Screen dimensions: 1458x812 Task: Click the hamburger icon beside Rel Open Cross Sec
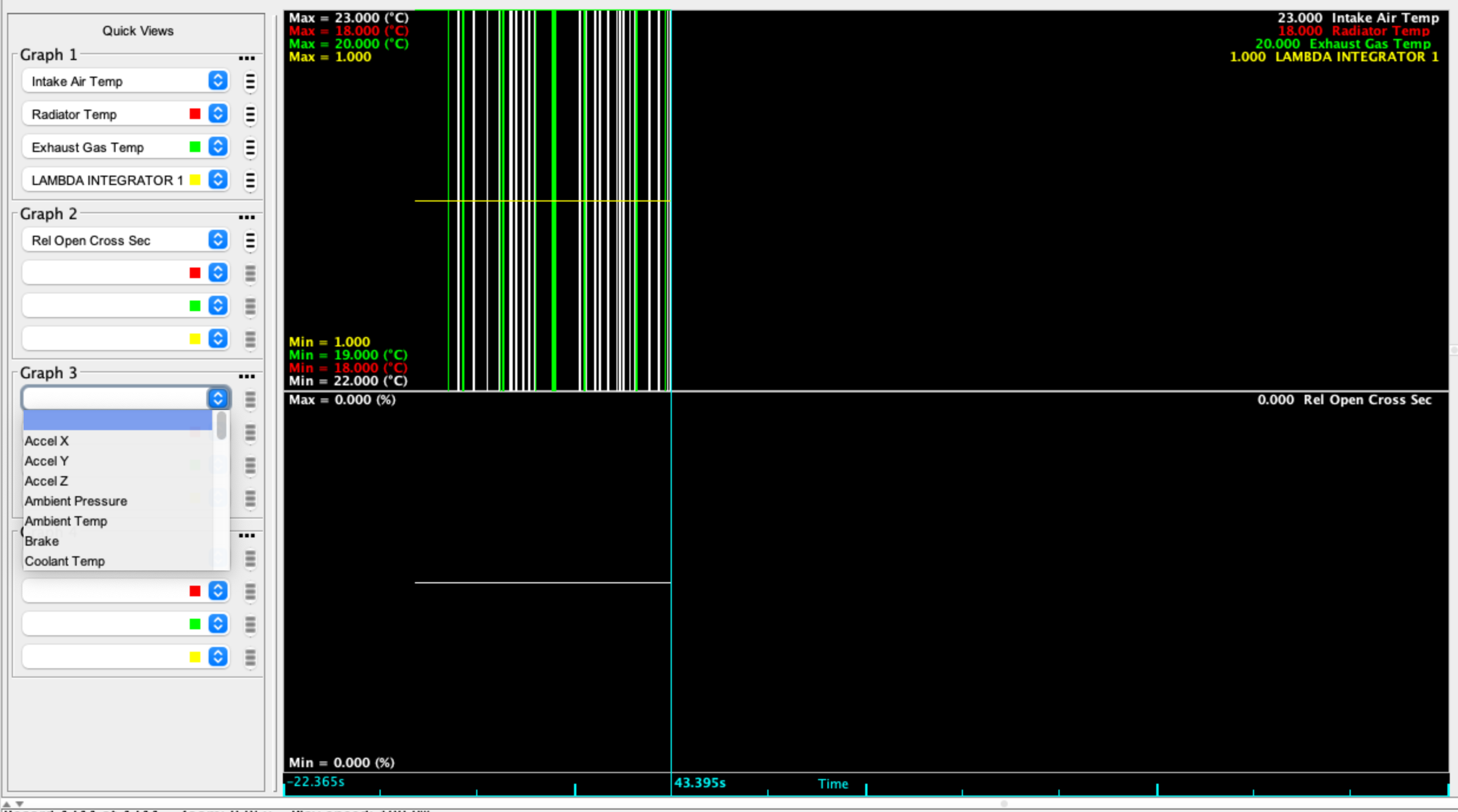click(250, 240)
